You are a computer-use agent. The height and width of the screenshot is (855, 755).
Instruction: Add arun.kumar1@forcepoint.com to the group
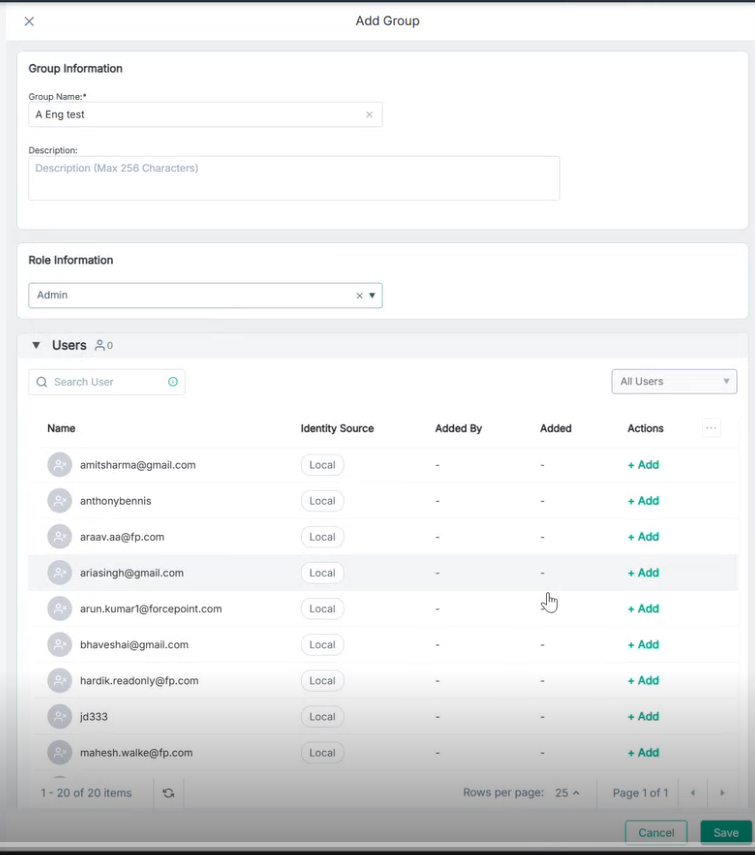click(x=643, y=609)
